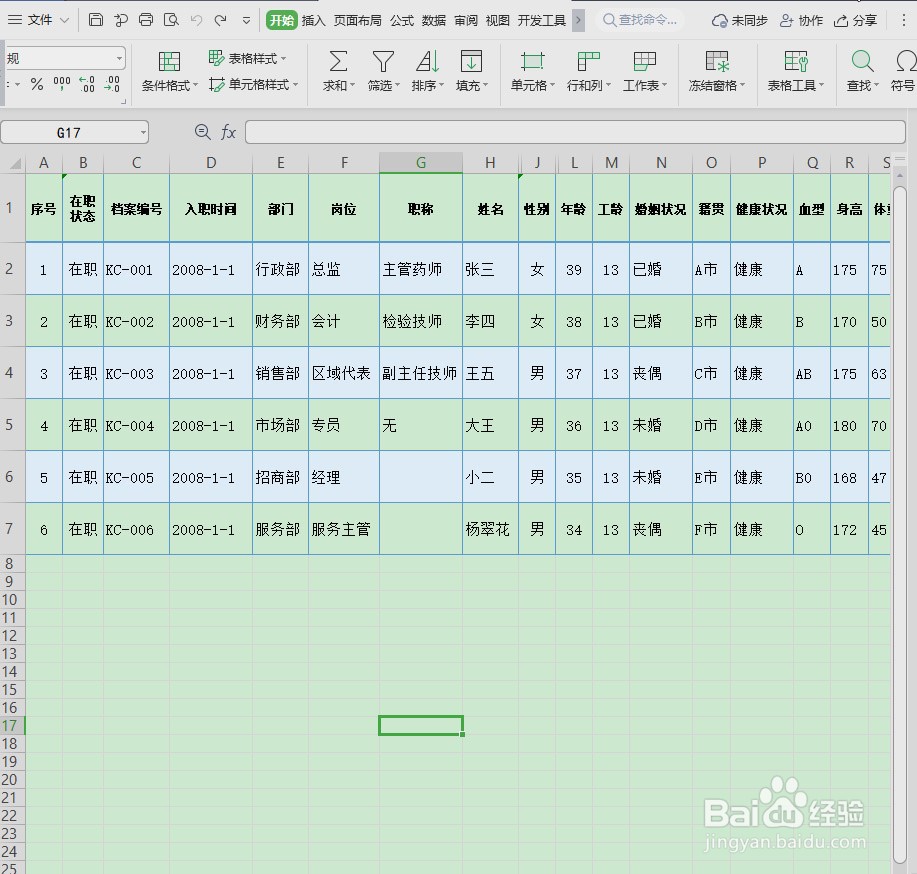Apply thousands separator 000 icon
The width and height of the screenshot is (917, 874).
point(62,84)
